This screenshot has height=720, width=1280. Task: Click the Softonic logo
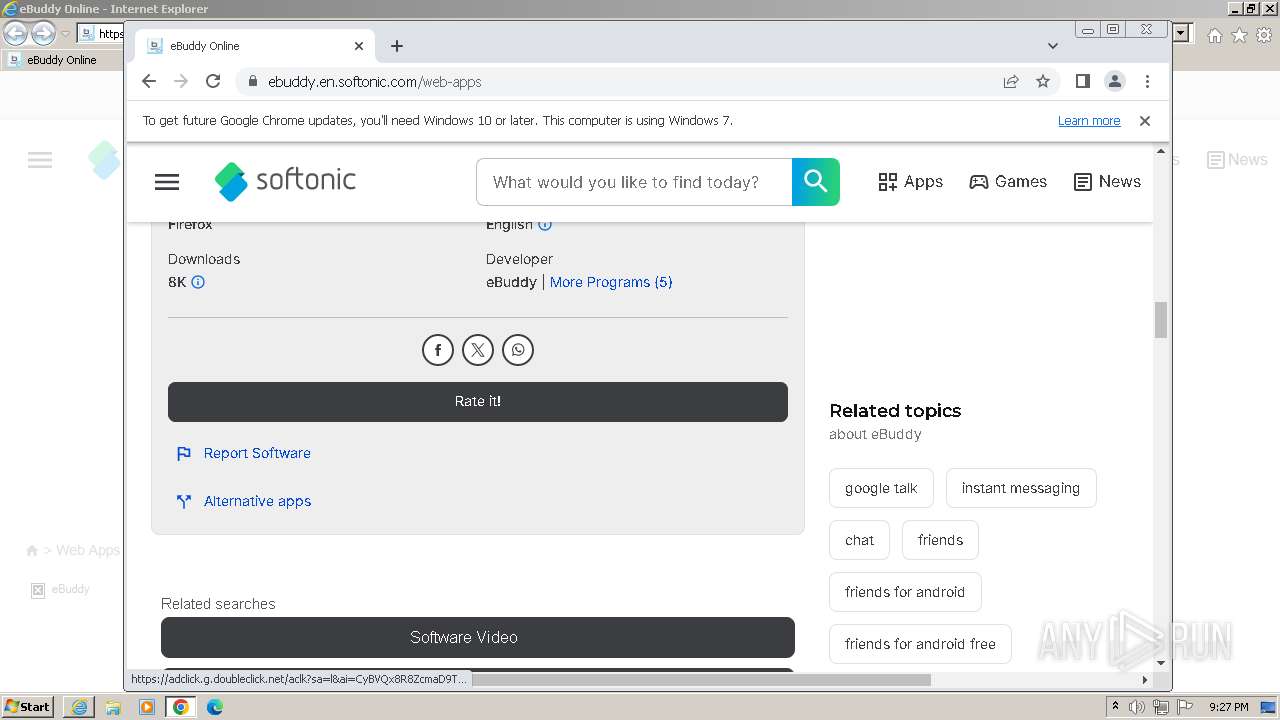click(x=285, y=181)
